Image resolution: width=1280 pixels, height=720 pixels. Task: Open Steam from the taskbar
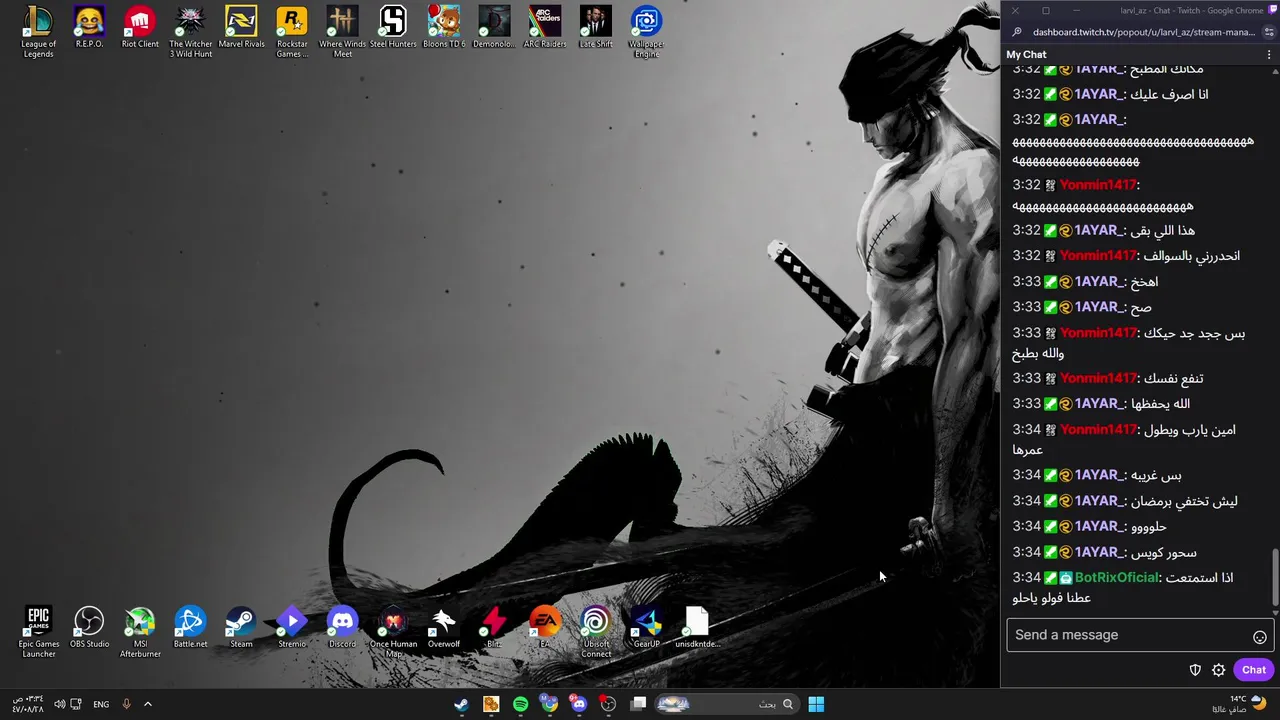pos(461,704)
